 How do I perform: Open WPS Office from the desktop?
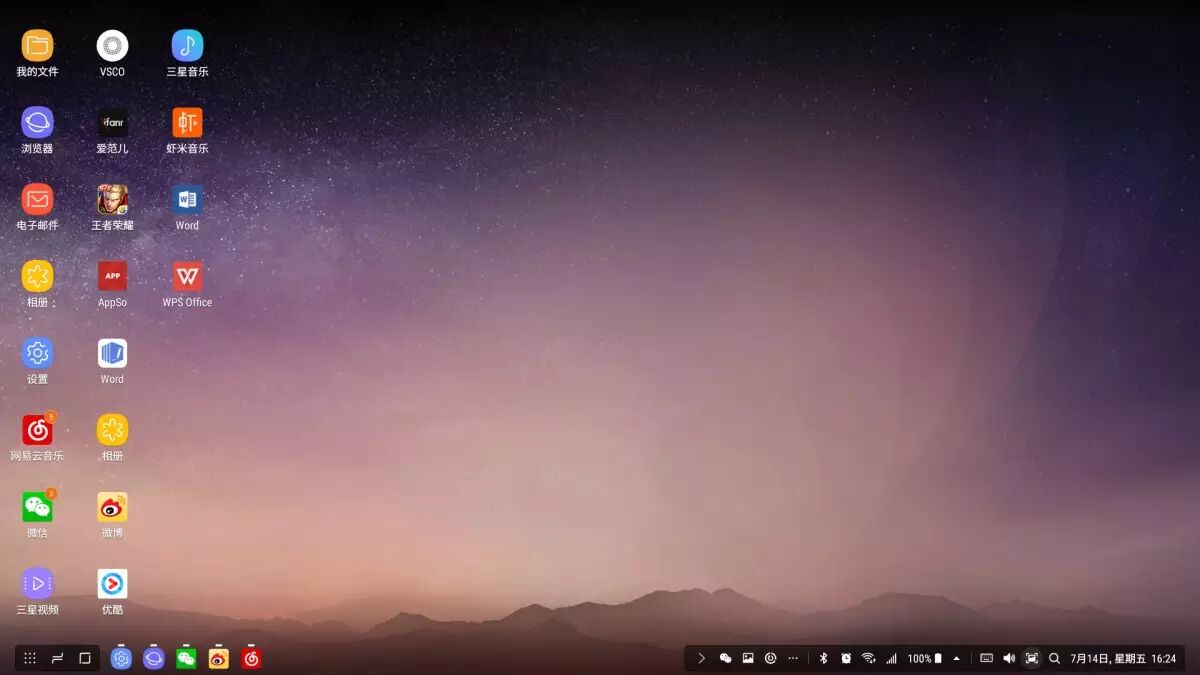click(x=187, y=276)
